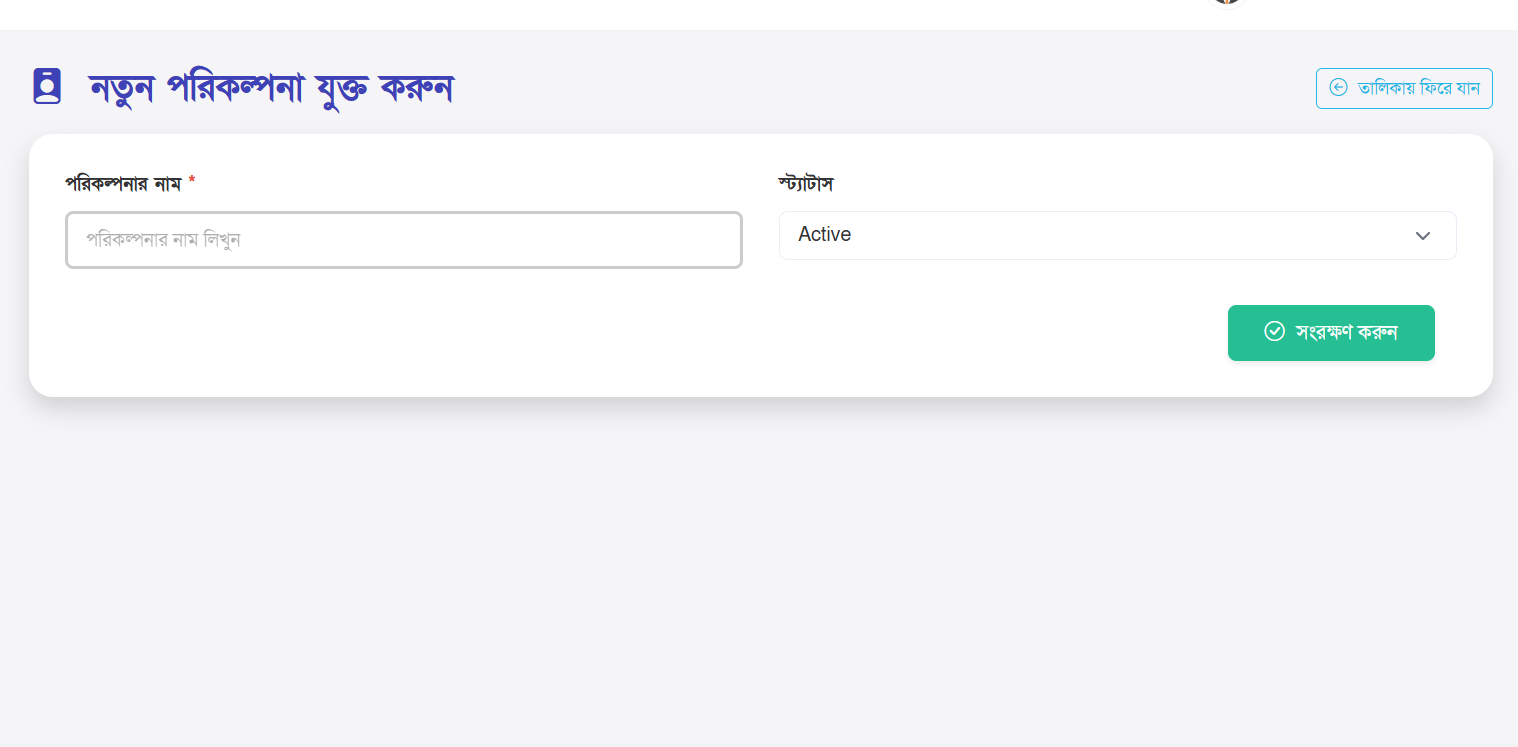Click the heading 'নতুন পরিকল্পনা যুক্ত করুন'

pyautogui.click(x=271, y=88)
